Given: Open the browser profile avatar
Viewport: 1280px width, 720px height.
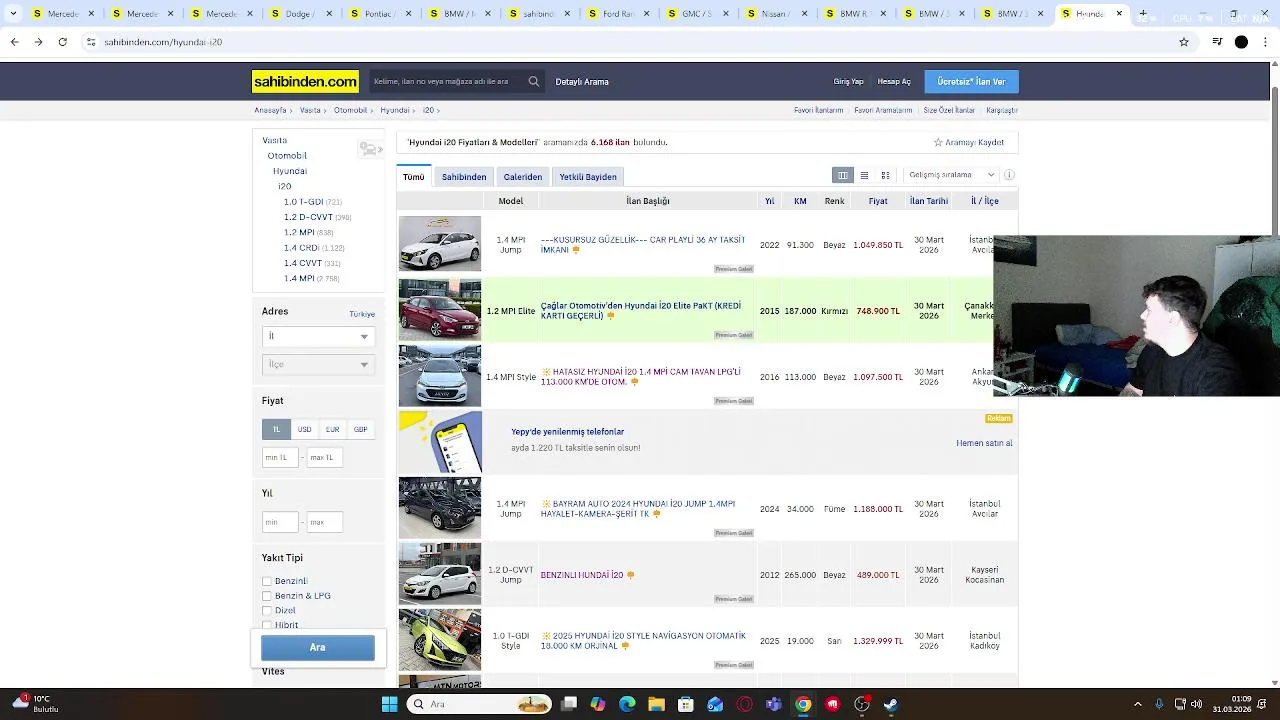Looking at the screenshot, I should coord(1241,42).
